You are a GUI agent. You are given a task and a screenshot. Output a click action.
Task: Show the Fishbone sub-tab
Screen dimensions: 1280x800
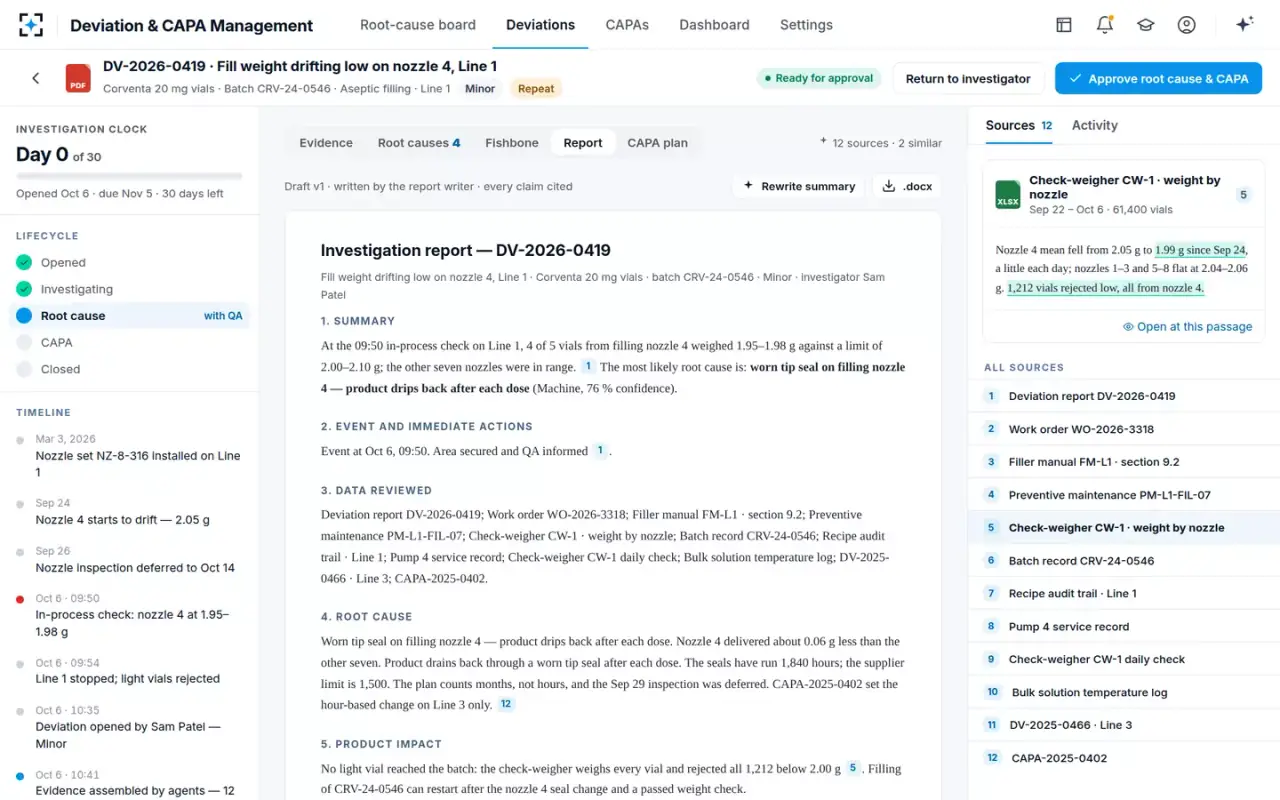(x=512, y=143)
